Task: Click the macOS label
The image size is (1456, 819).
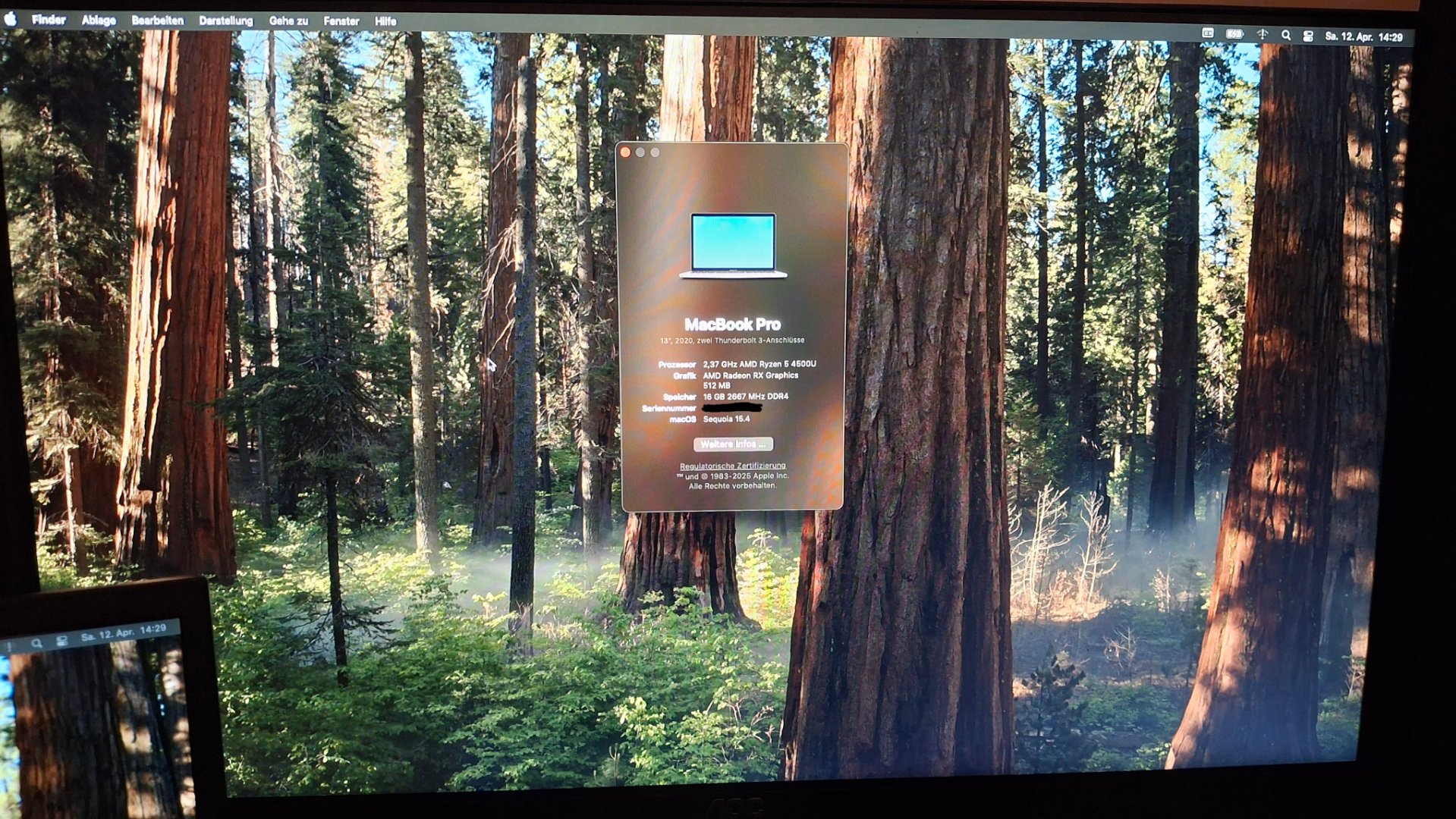Action: coord(683,419)
